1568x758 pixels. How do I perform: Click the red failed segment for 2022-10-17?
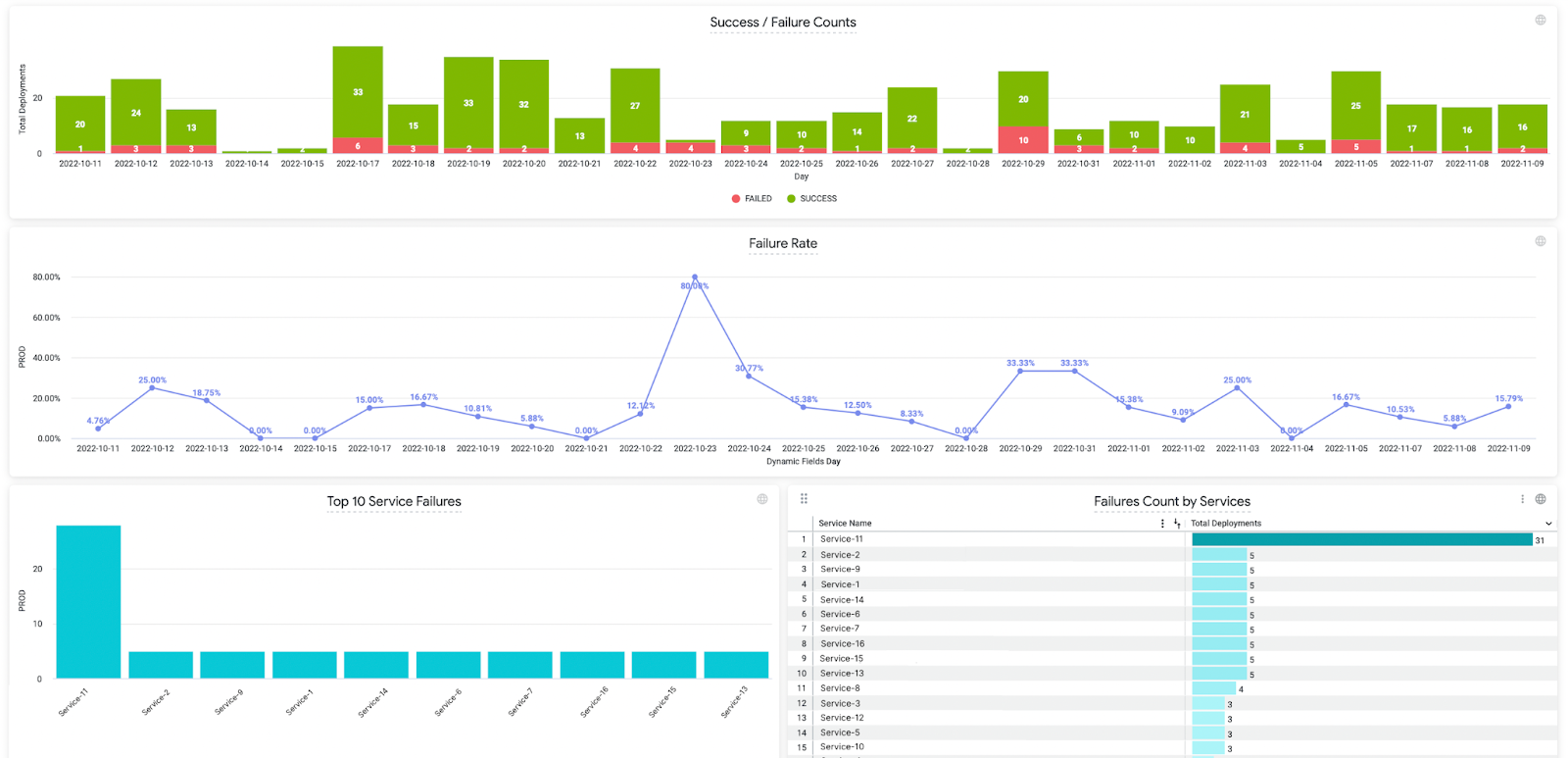[358, 146]
